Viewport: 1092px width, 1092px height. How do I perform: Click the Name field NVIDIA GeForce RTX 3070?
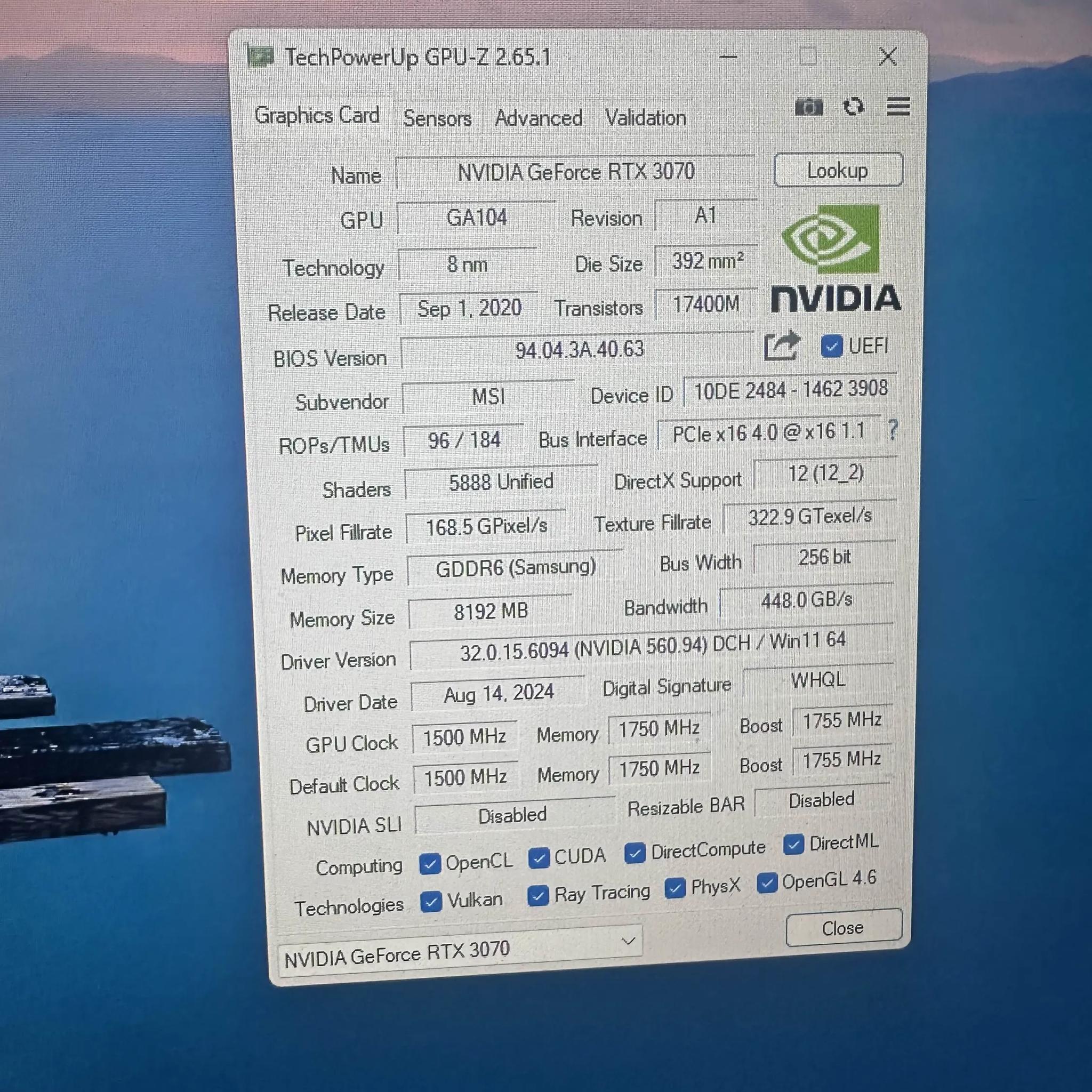(575, 172)
